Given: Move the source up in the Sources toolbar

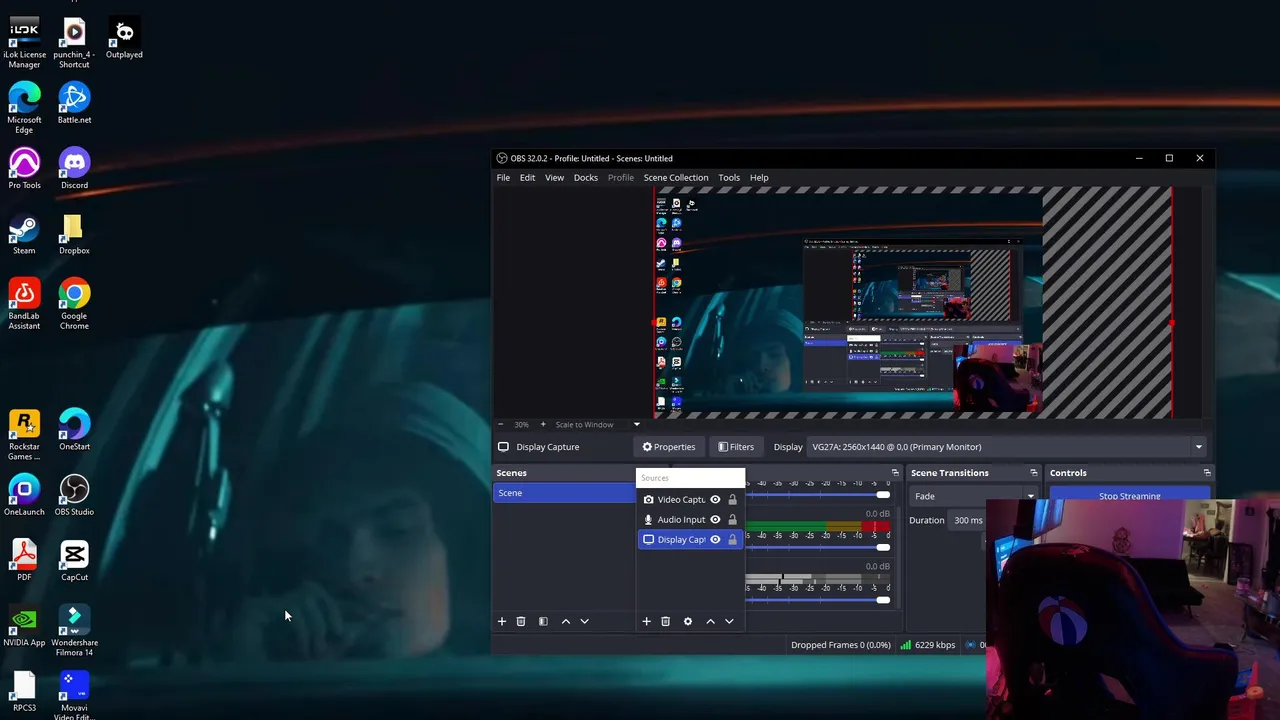Looking at the screenshot, I should click(711, 621).
